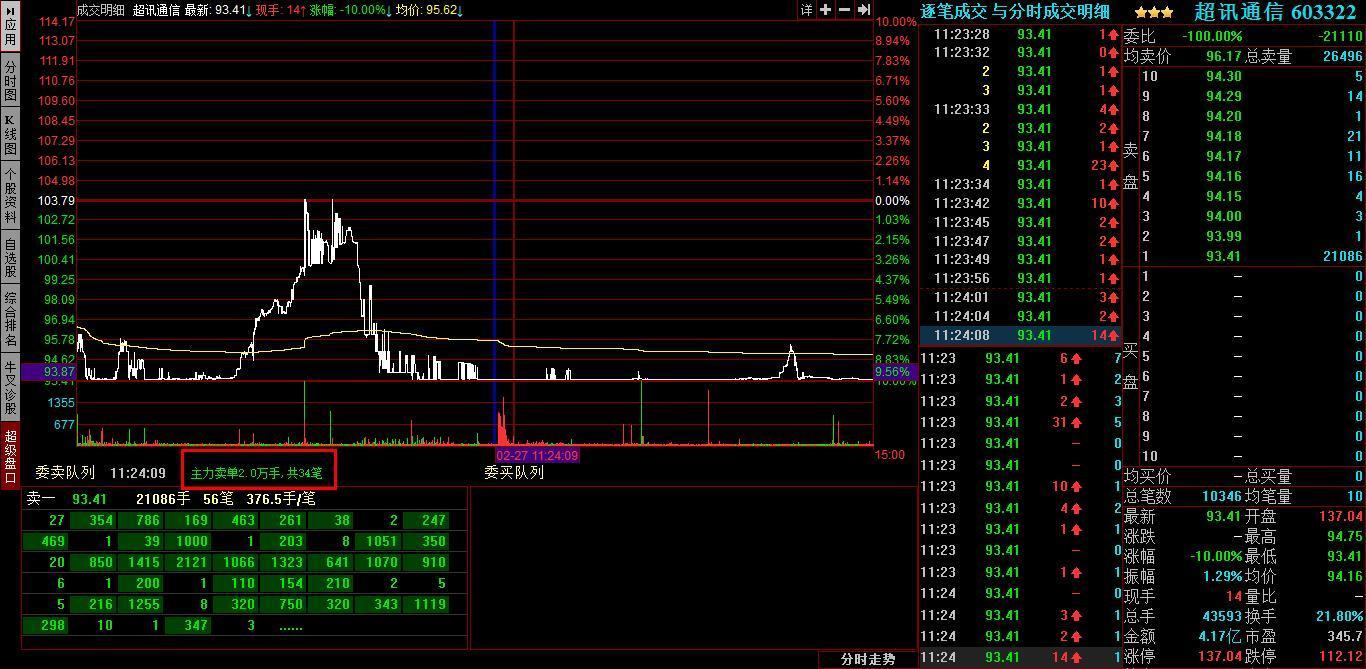Click the three-star rating icon

click(1153, 12)
